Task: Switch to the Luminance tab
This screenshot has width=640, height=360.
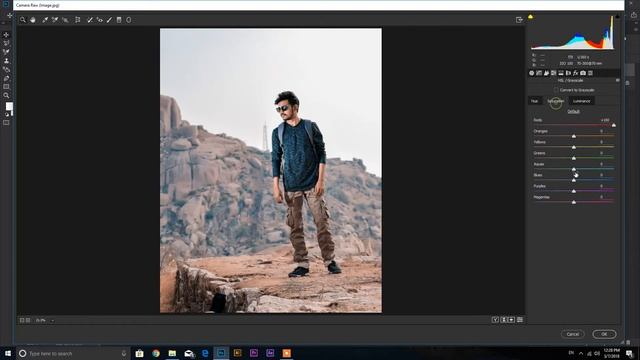Action: [x=581, y=101]
